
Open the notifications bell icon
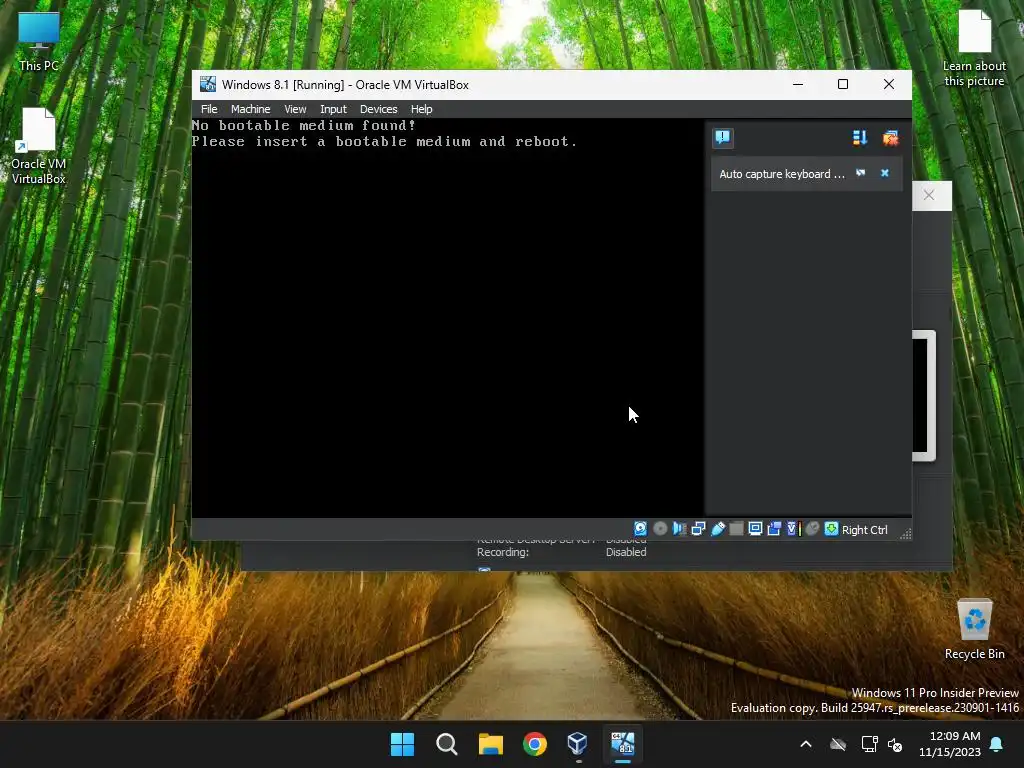tap(997, 744)
